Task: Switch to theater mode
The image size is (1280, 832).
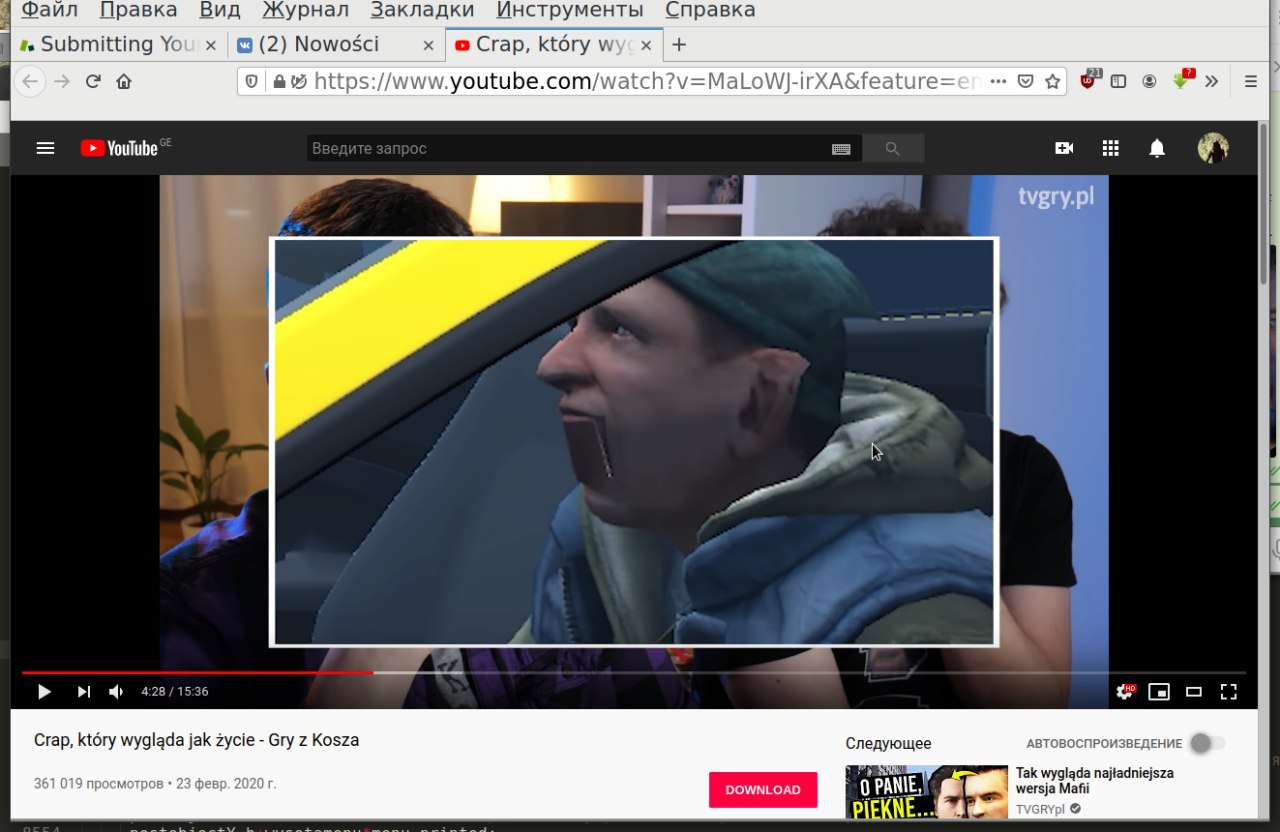Action: coord(1193,691)
